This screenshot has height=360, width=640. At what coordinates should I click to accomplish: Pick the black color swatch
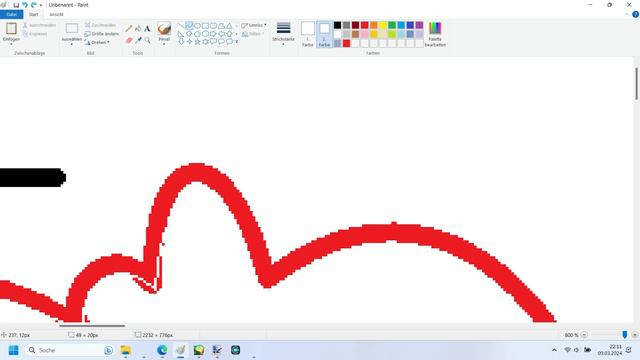pos(338,25)
